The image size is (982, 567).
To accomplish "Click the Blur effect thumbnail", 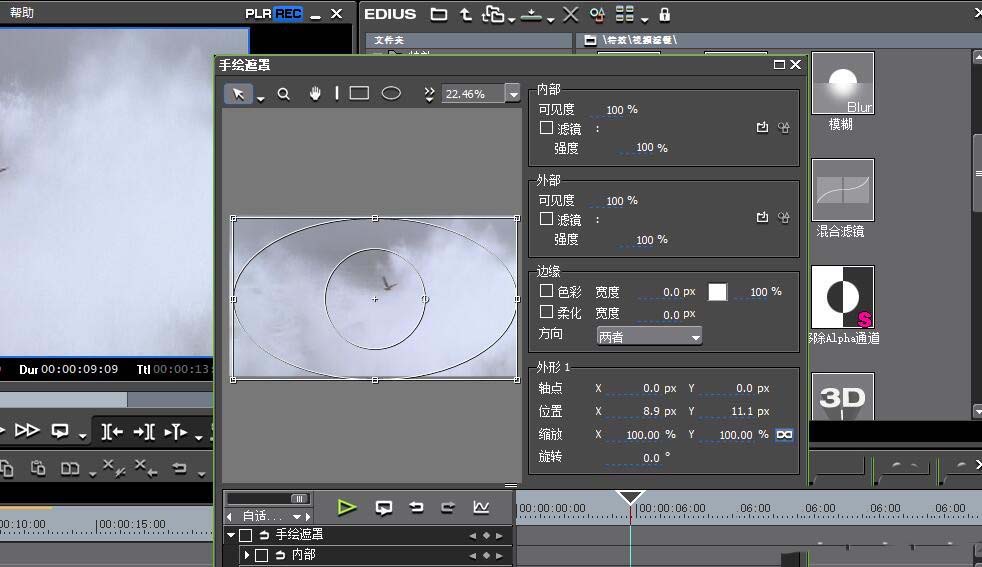I will 842,84.
